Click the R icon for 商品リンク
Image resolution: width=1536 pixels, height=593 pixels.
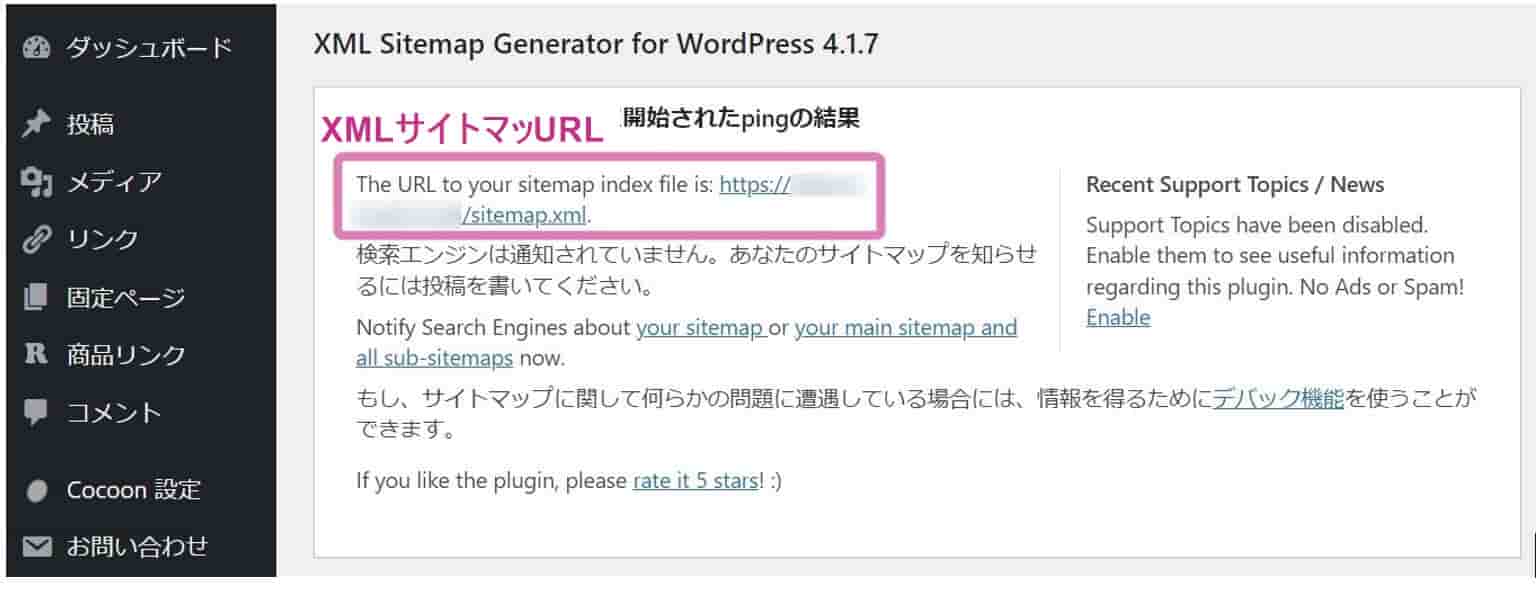(36, 354)
